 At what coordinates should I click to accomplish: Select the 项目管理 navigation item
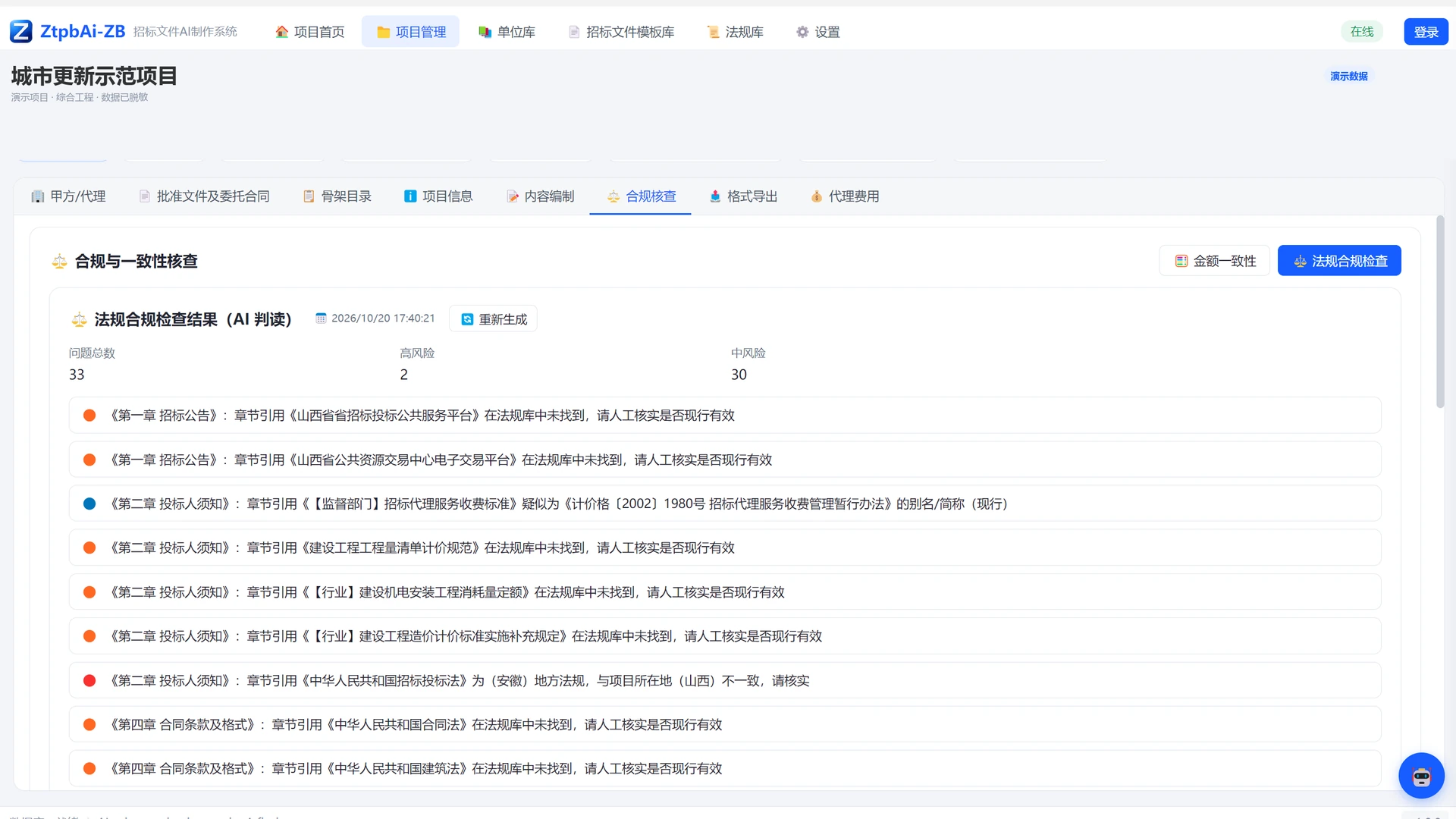411,32
